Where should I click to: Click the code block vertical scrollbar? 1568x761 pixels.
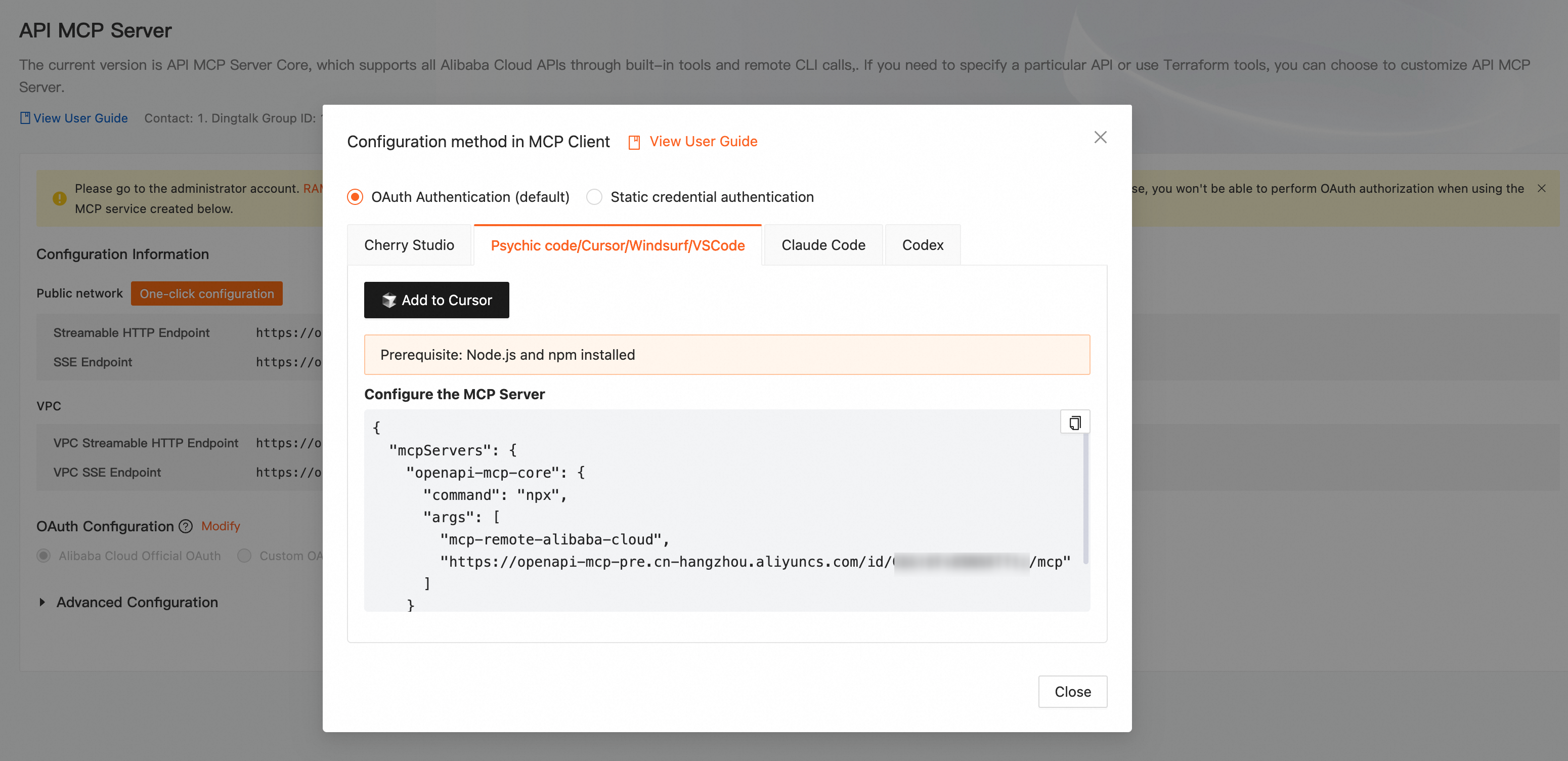1086,498
